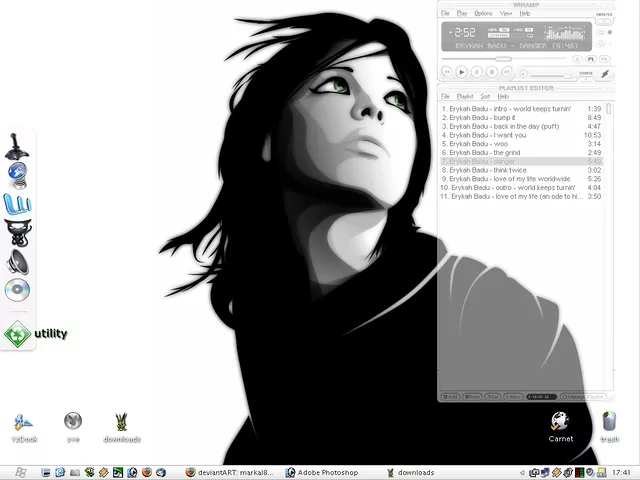Open the trash desktop icon
640x480 pixels.
tap(609, 423)
